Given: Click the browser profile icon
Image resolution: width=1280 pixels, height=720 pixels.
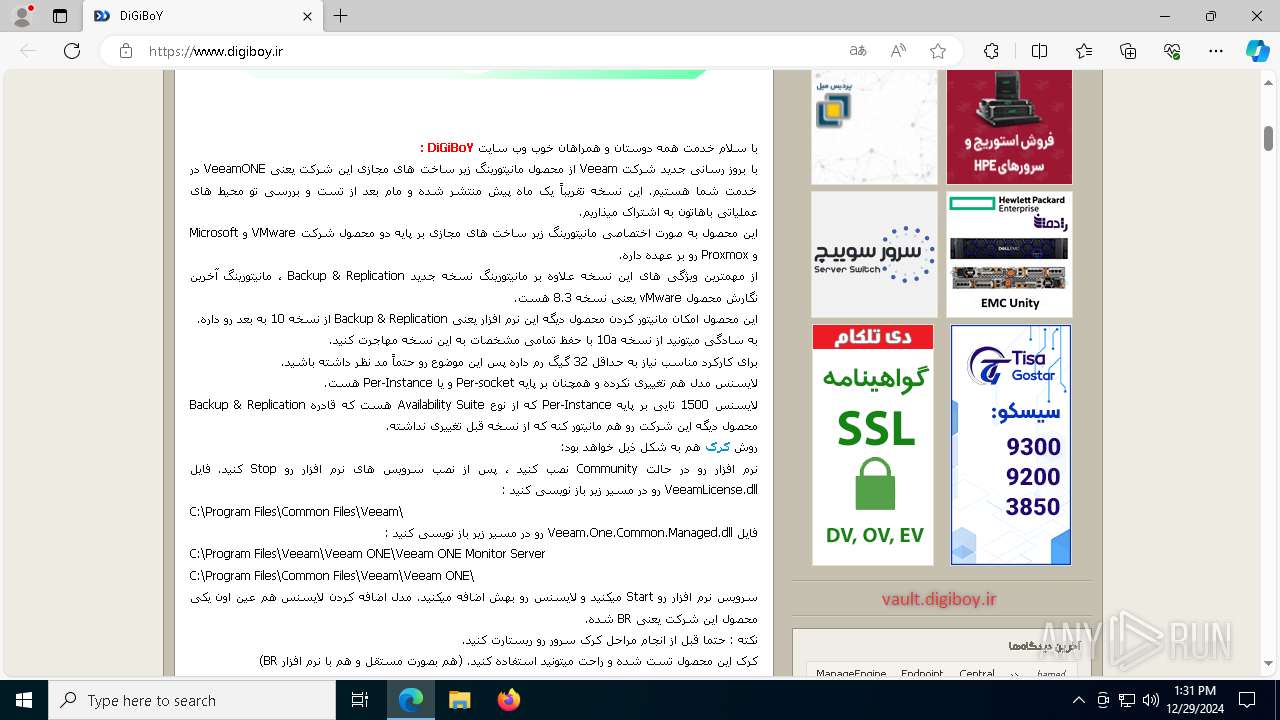Looking at the screenshot, I should click(x=22, y=16).
